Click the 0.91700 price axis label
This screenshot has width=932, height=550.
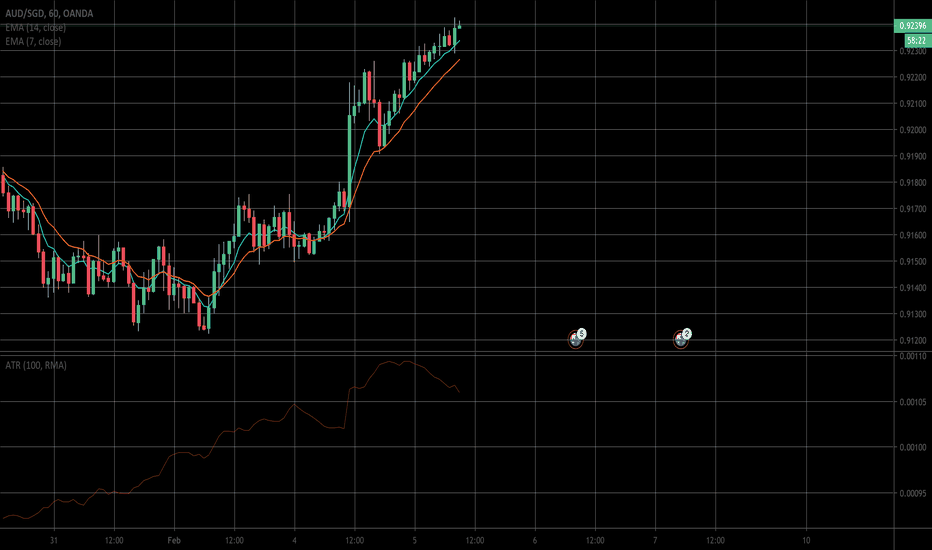coord(912,209)
